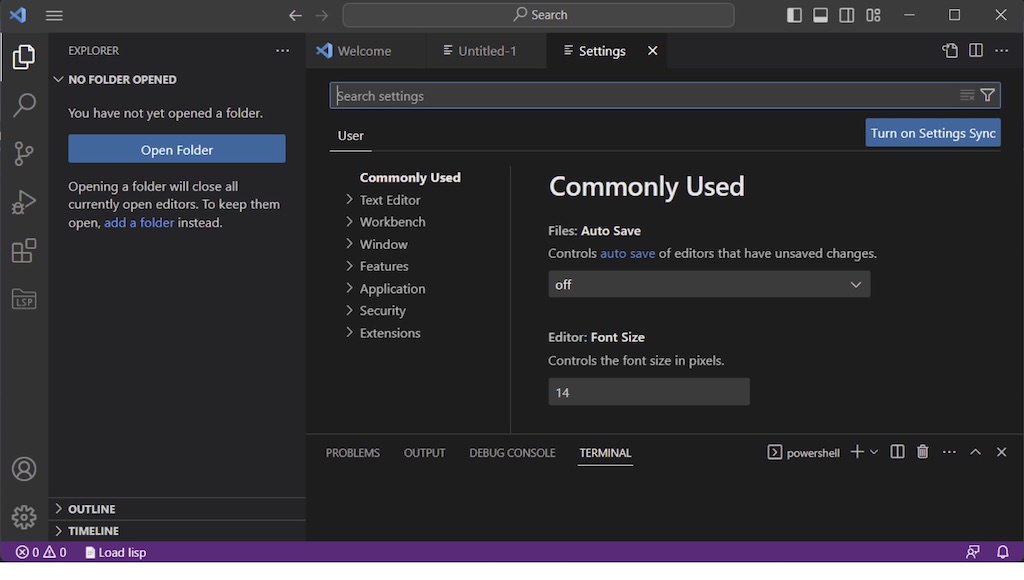Expand the Window settings group
1024x580 pixels.
tap(383, 244)
